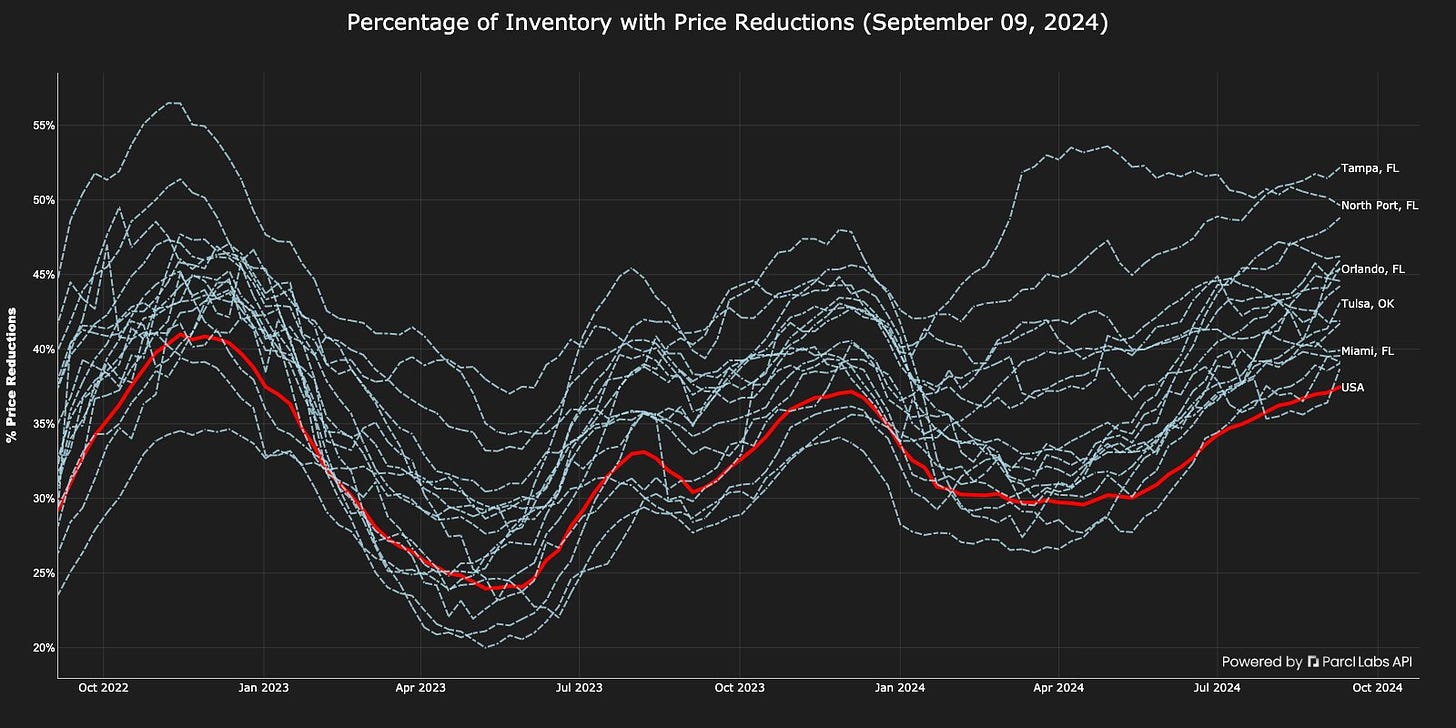The height and width of the screenshot is (728, 1456).
Task: Click the Parcl Labs logo icon
Action: click(1313, 662)
